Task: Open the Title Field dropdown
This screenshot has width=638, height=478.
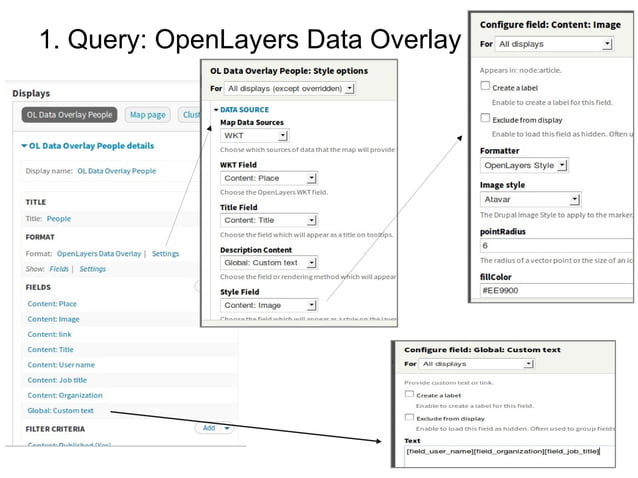Action: pyautogui.click(x=269, y=220)
